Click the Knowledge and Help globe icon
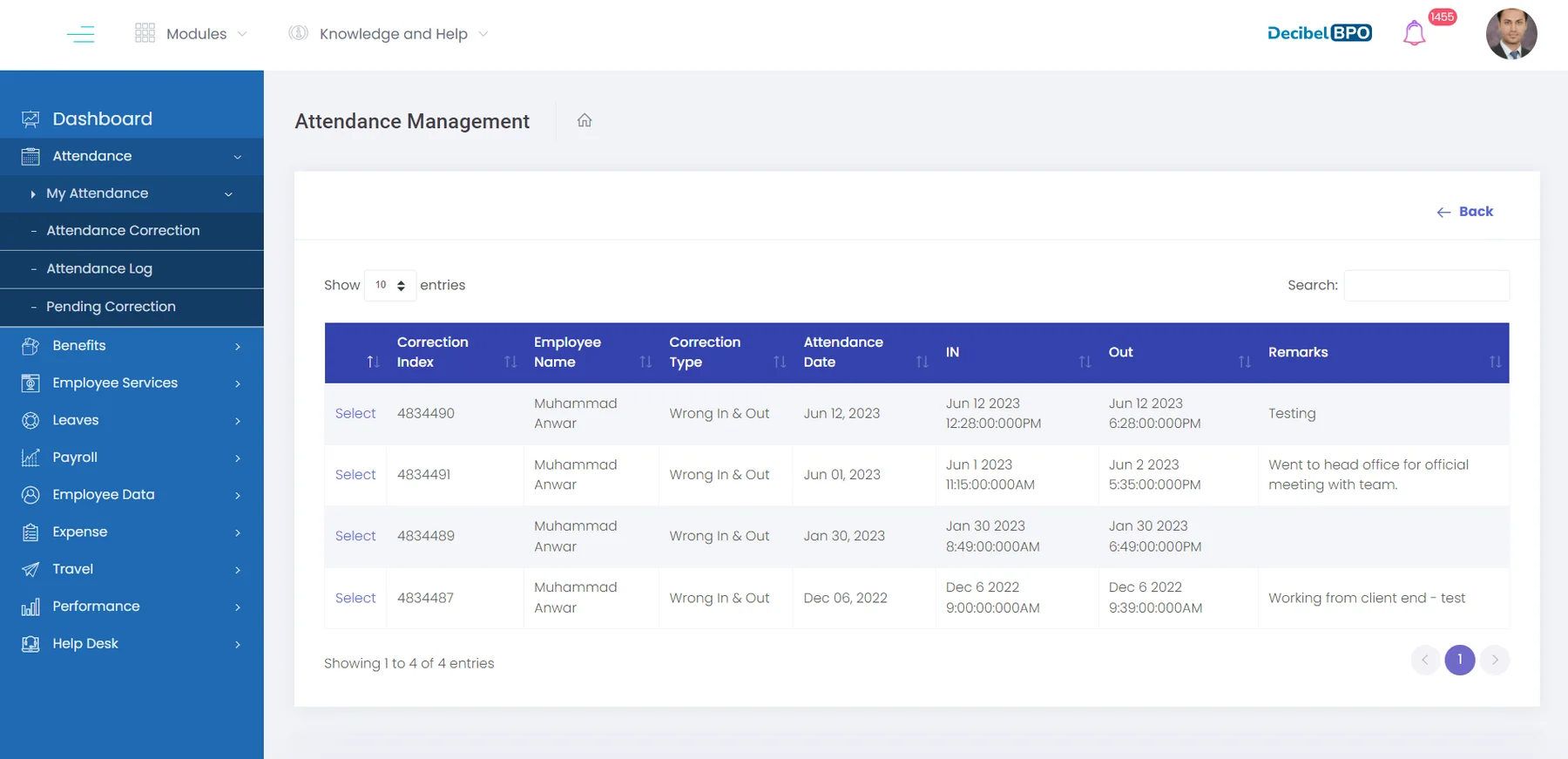 point(298,33)
